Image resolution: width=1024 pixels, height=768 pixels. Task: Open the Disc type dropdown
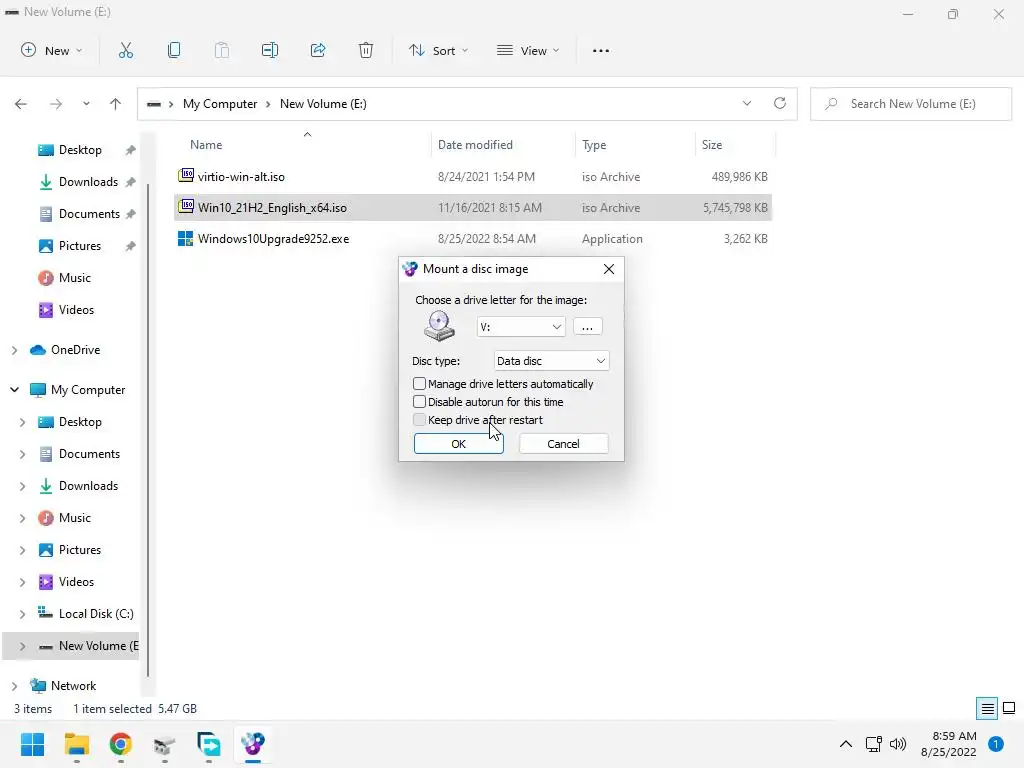point(551,360)
